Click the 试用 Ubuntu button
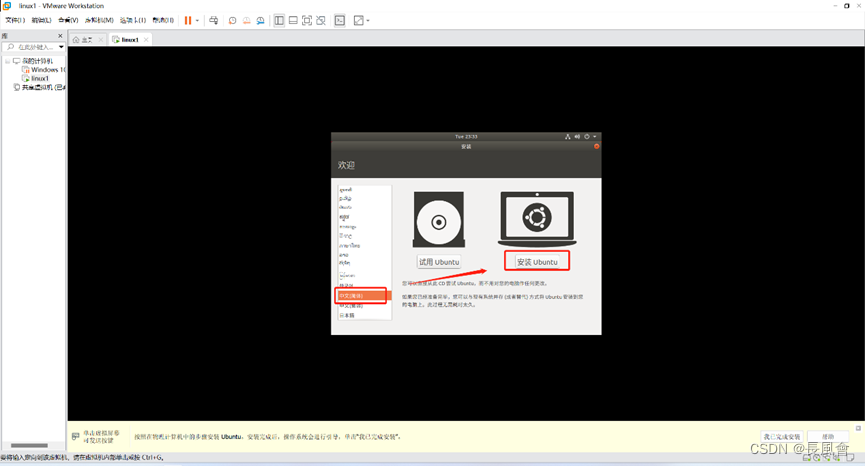The image size is (865, 466). pos(439,262)
